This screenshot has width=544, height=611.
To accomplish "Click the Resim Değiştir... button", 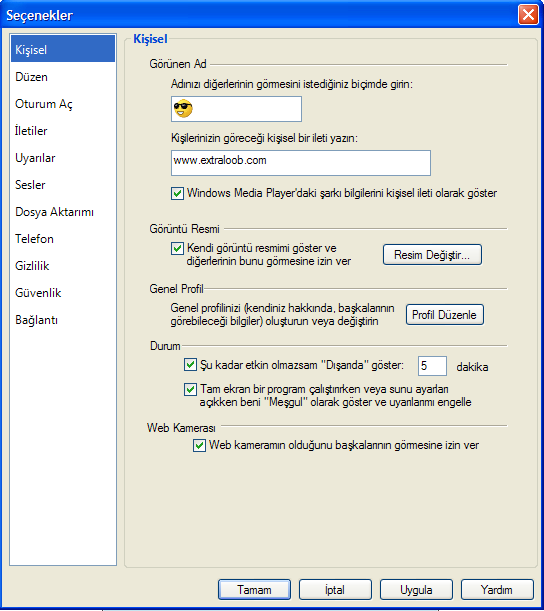I will coord(432,255).
